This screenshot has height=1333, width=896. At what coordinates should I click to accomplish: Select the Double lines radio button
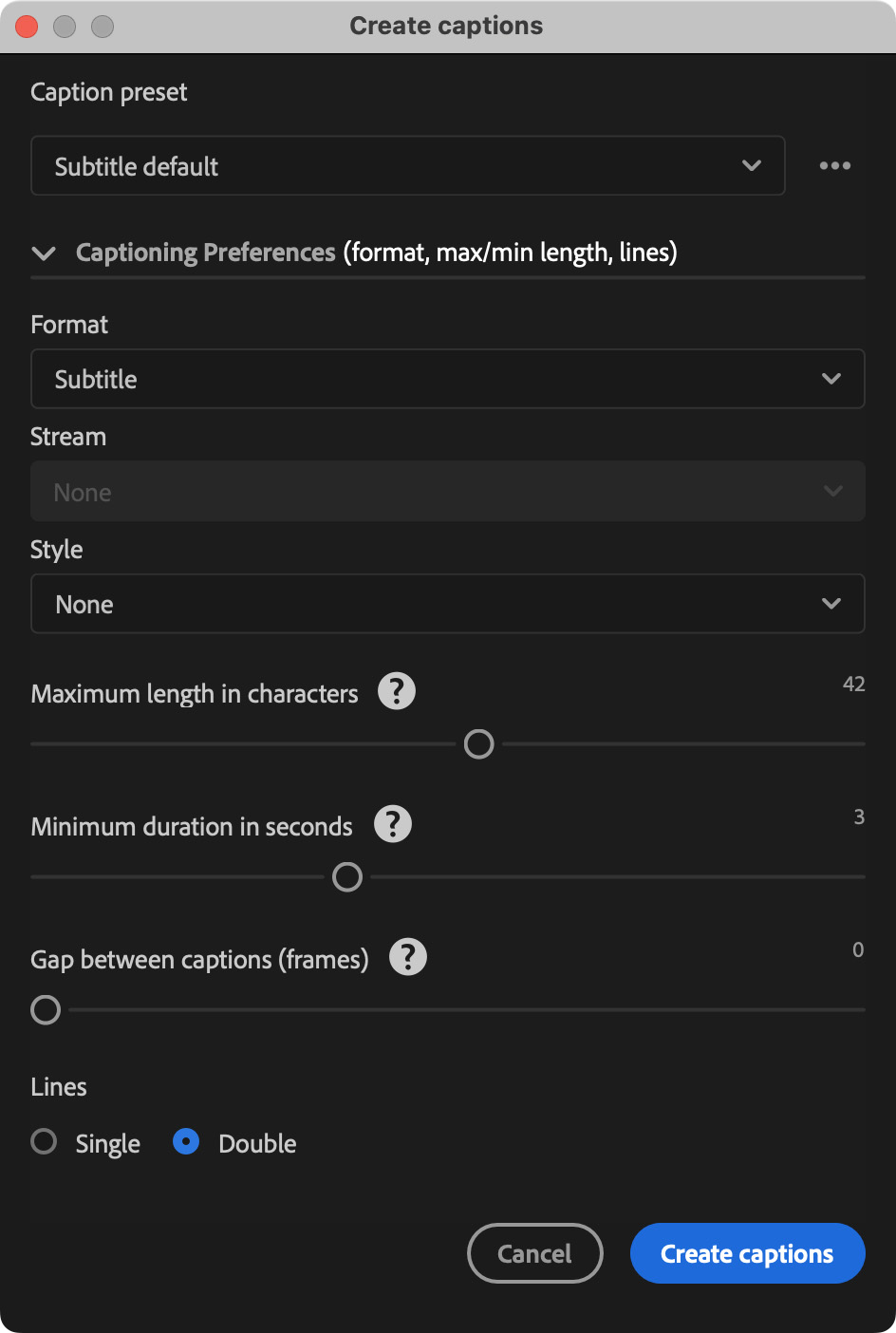(x=186, y=1141)
